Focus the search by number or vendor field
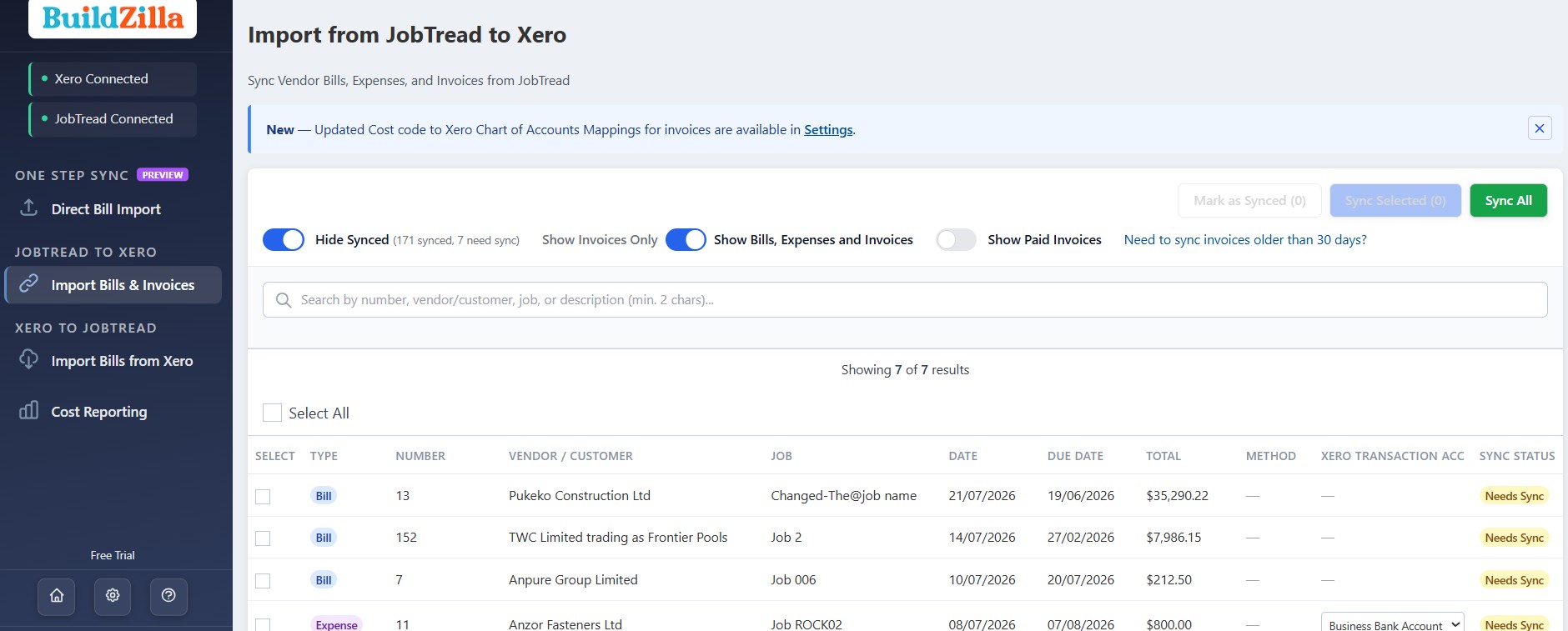This screenshot has width=1568, height=631. [x=905, y=300]
